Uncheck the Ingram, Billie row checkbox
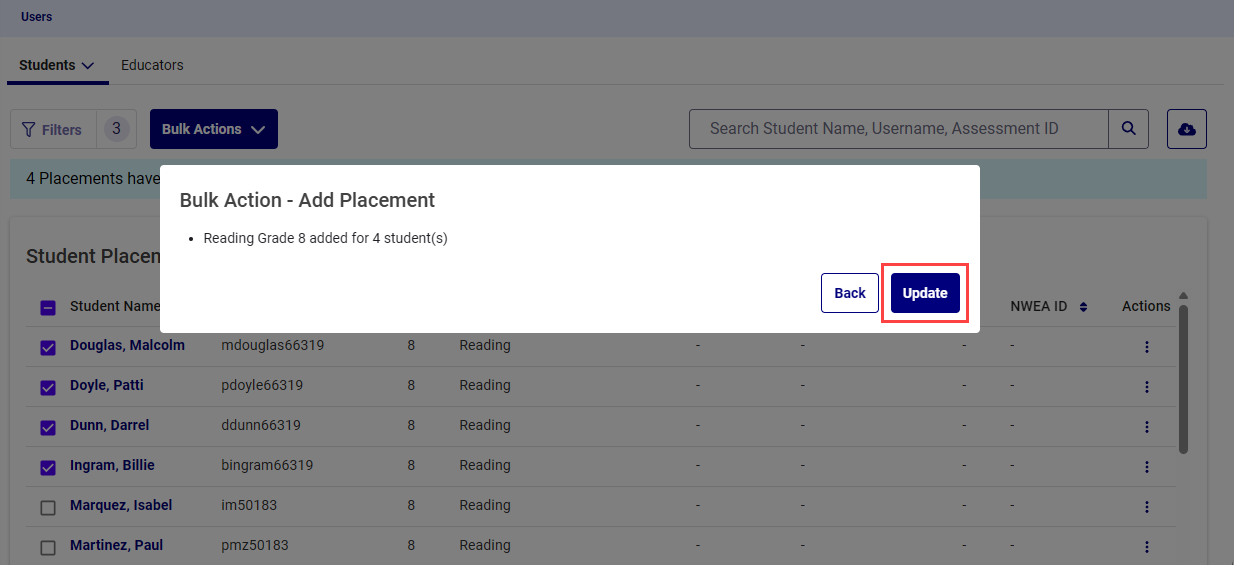This screenshot has height=565, width=1234. coord(48,468)
